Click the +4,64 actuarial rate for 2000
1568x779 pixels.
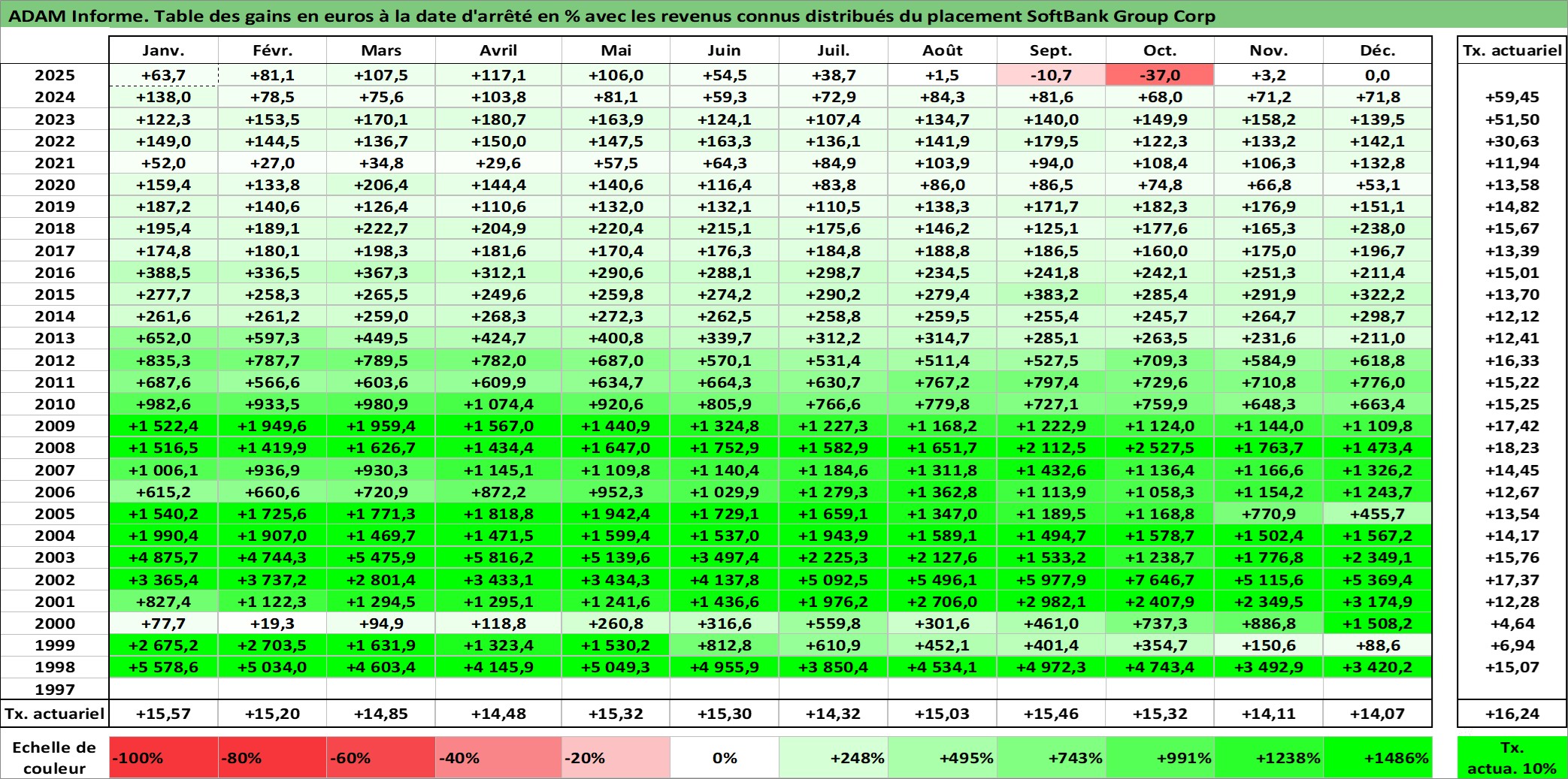coord(1512,624)
